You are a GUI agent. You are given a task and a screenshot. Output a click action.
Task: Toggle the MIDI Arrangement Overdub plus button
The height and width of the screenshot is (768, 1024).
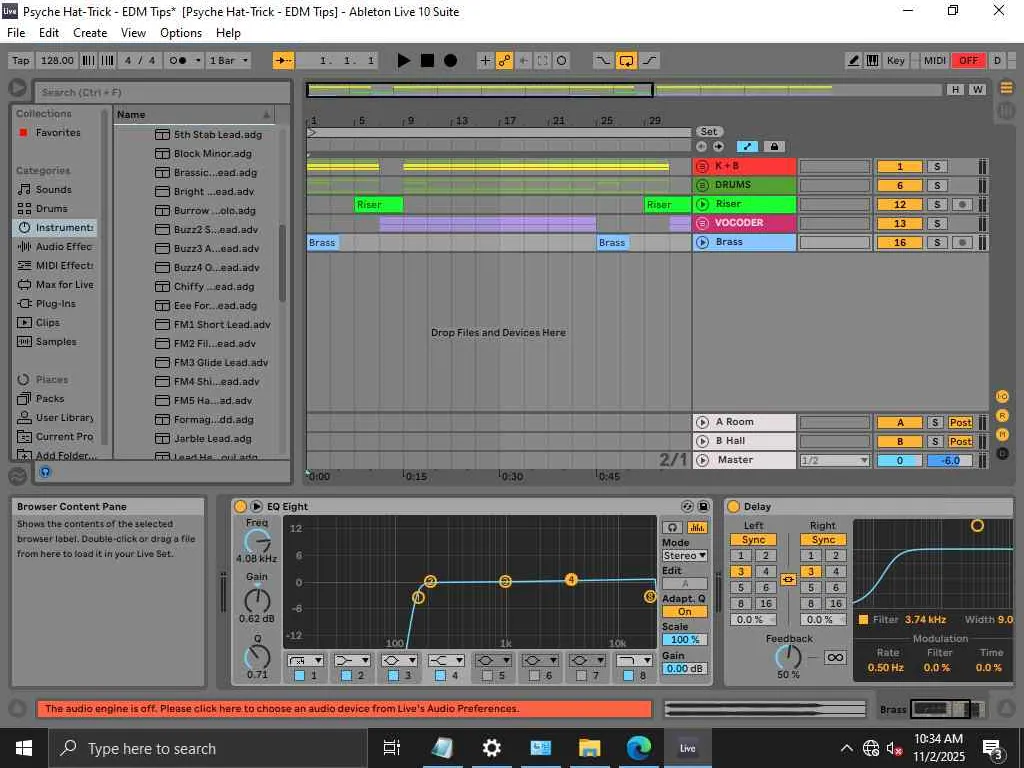(x=485, y=61)
